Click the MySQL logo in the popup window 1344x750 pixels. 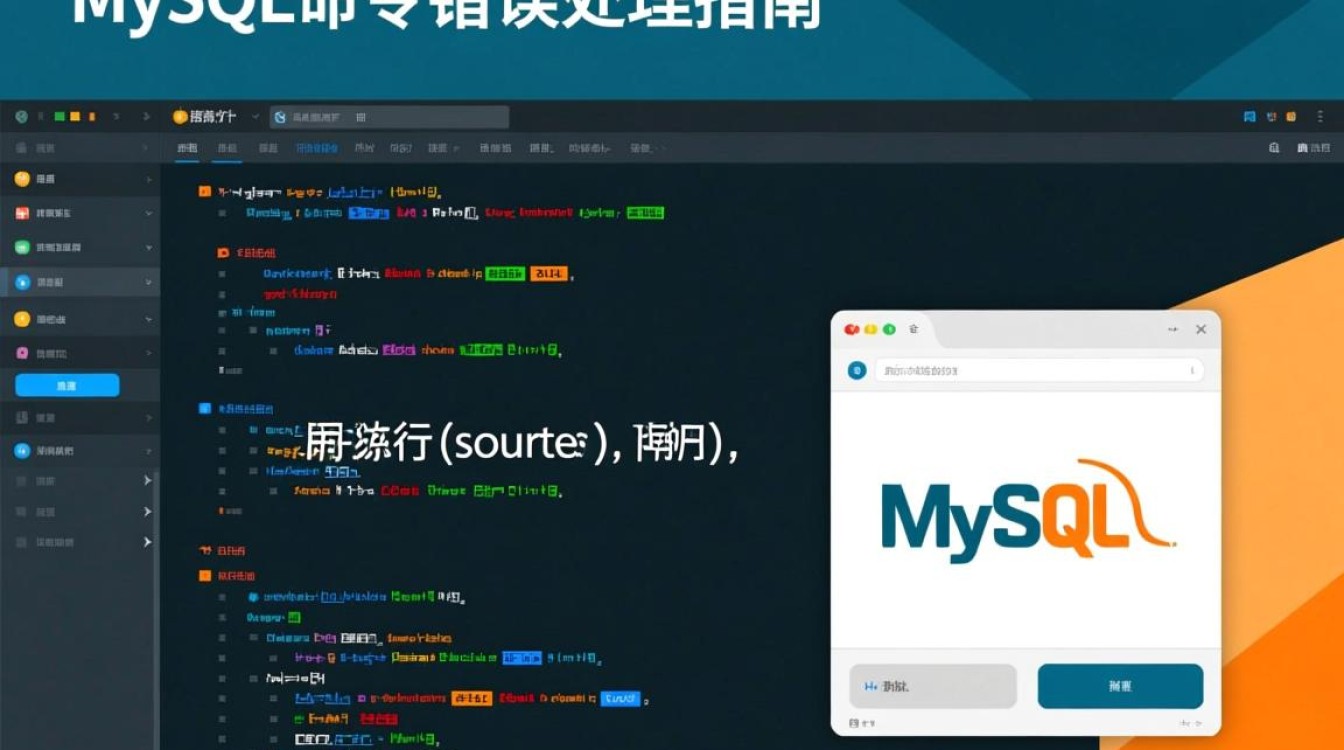(1027, 512)
